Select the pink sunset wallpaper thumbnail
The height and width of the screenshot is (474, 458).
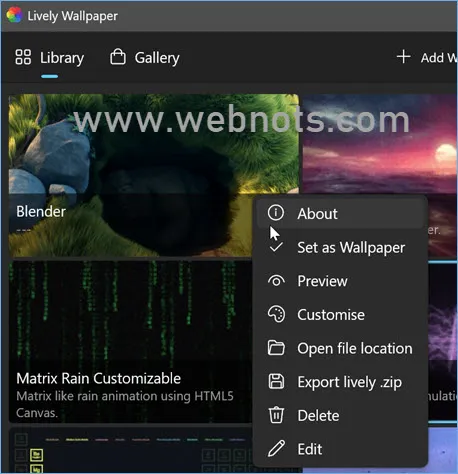(380, 144)
